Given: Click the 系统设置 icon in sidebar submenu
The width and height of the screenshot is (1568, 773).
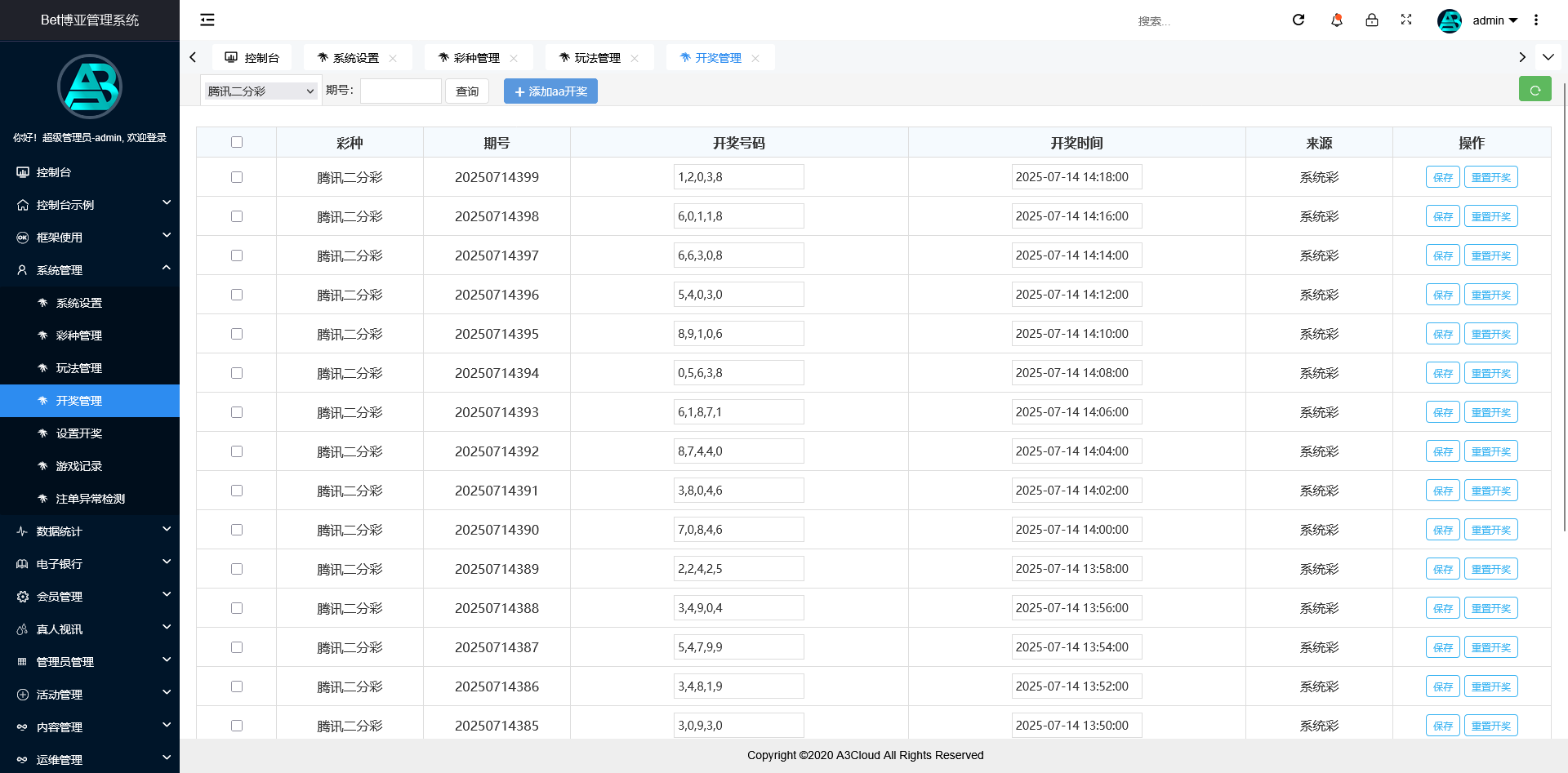Looking at the screenshot, I should [42, 303].
